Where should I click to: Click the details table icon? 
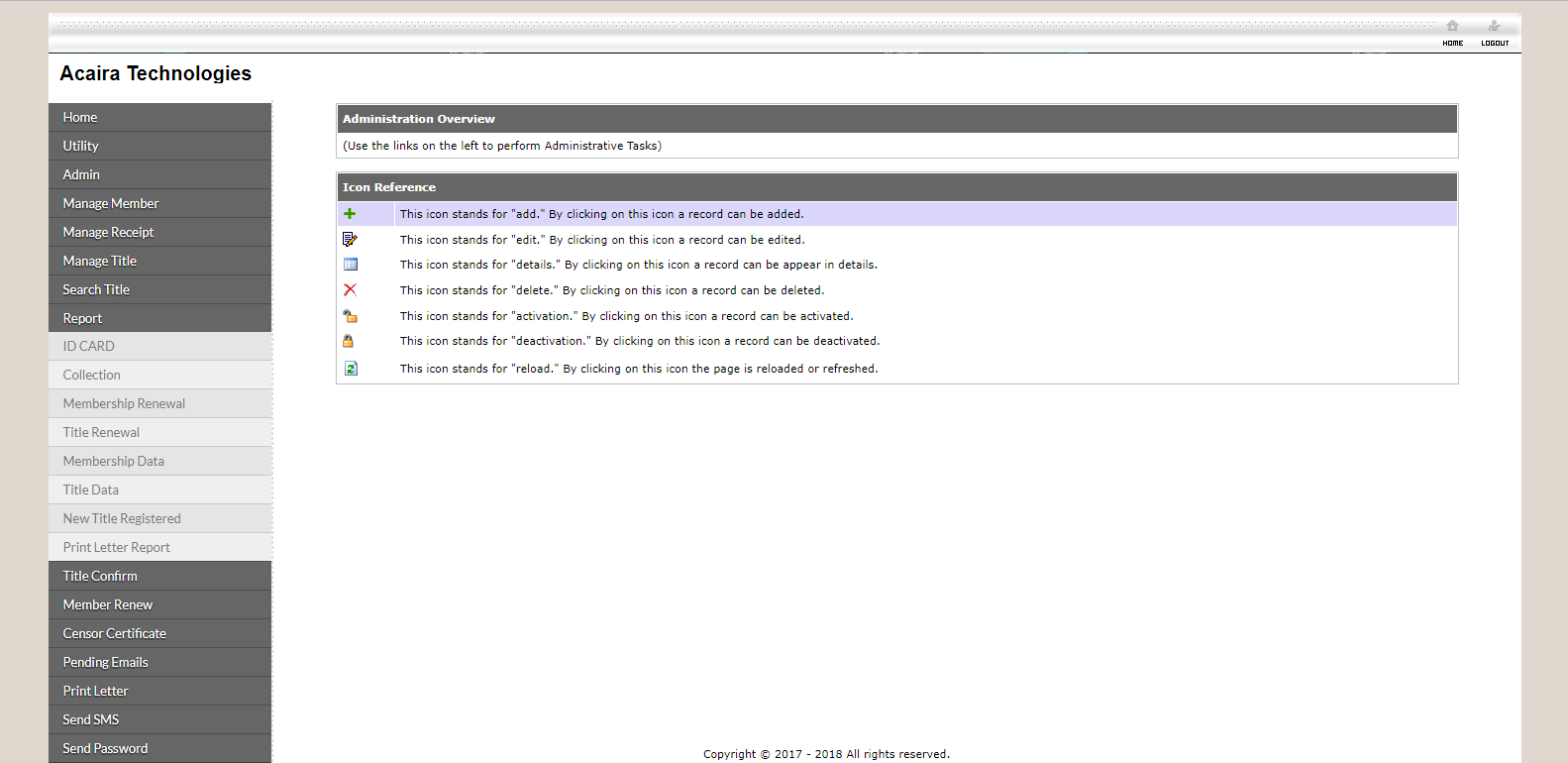[x=351, y=265]
